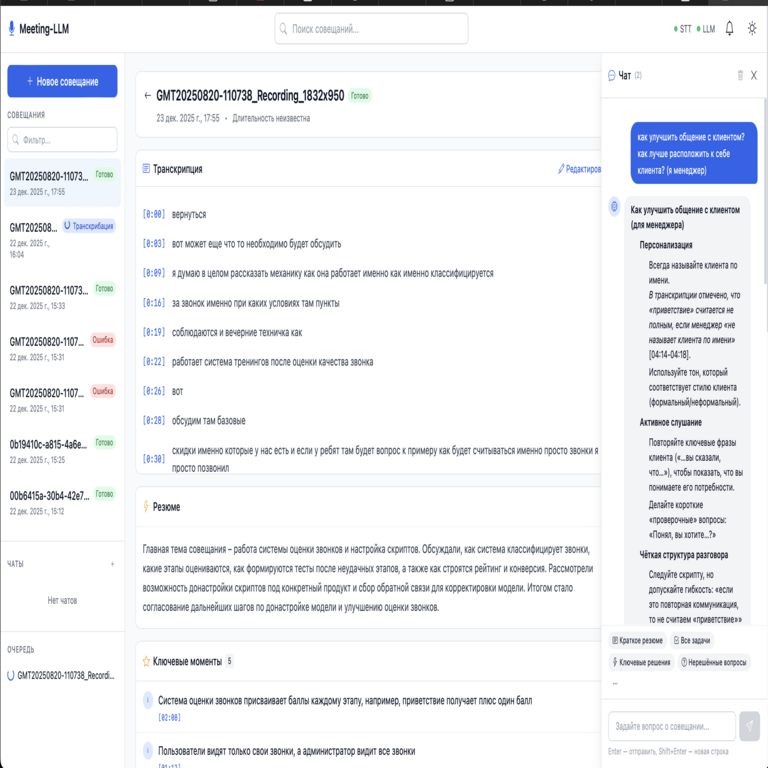
Task: Click the Фильтр meetings filter field
Action: tap(62, 140)
